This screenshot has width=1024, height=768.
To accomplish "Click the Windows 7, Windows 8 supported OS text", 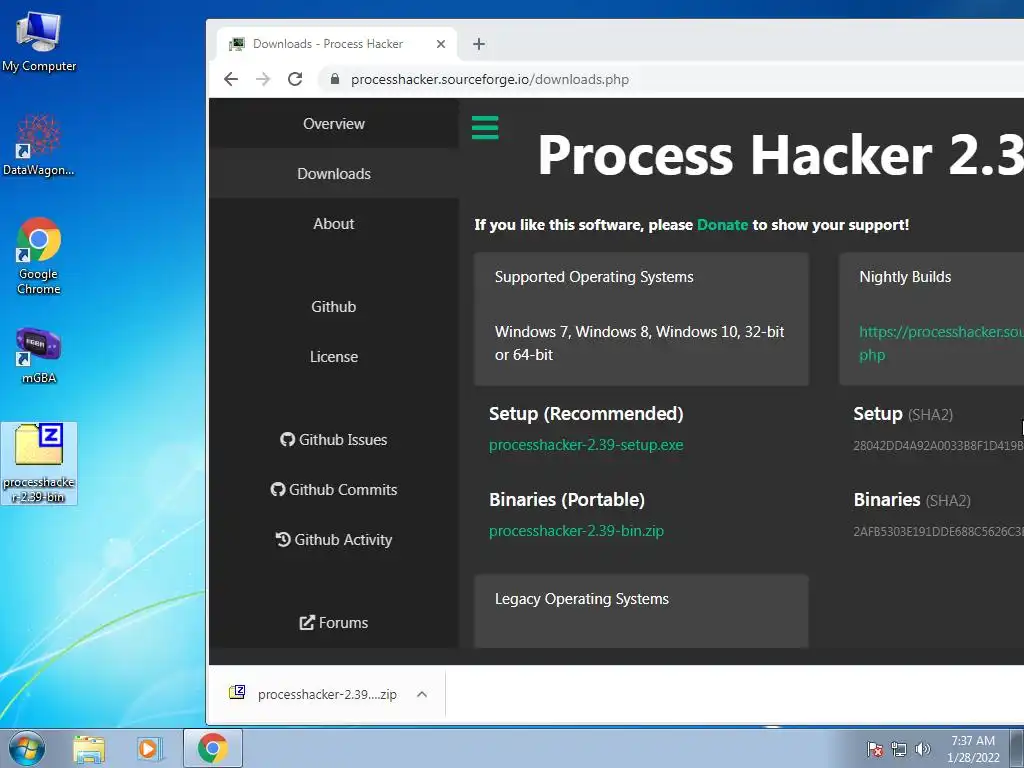I will click(639, 343).
